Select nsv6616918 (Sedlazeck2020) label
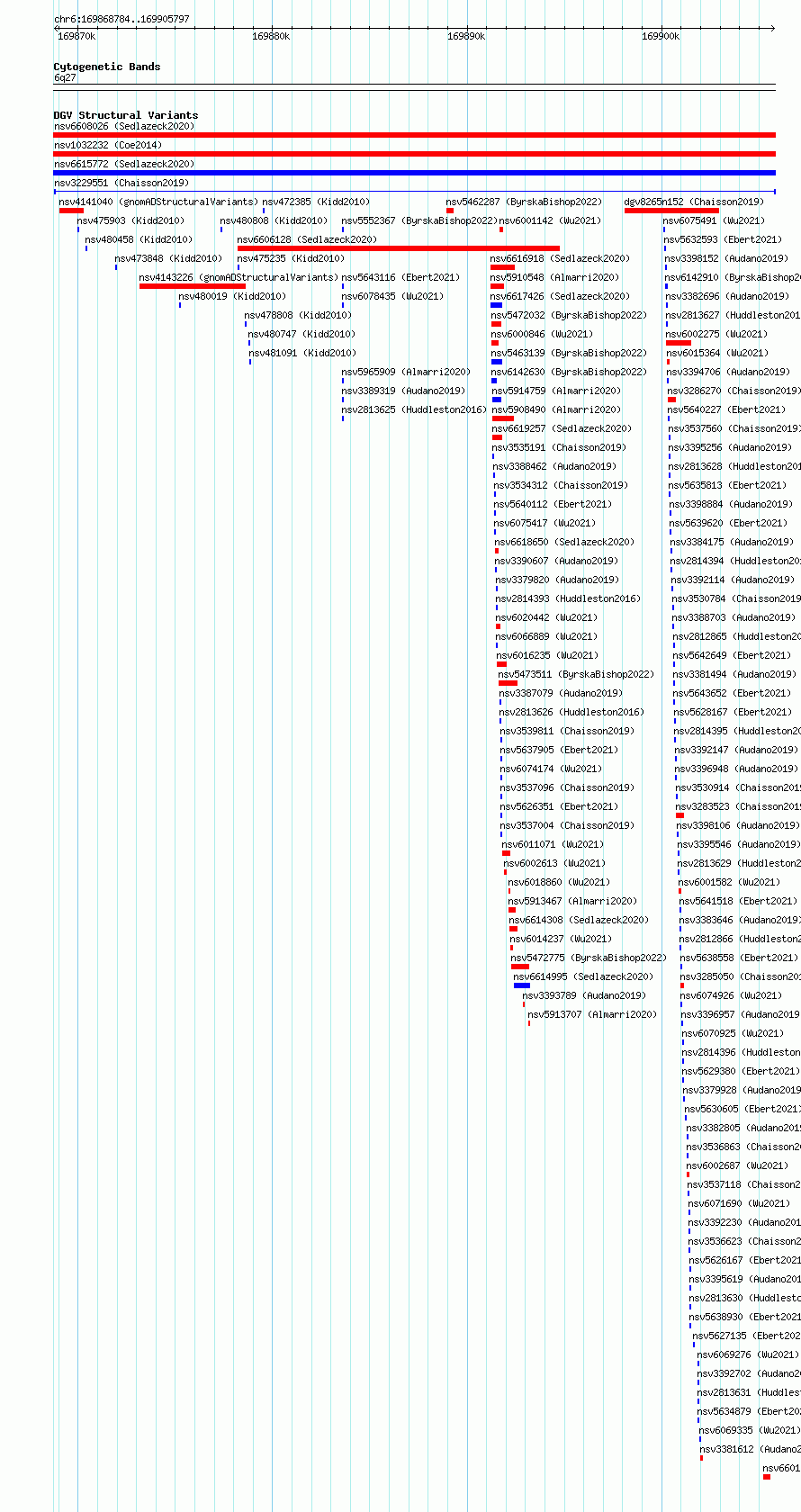The height and width of the screenshot is (1512, 801). tap(560, 258)
